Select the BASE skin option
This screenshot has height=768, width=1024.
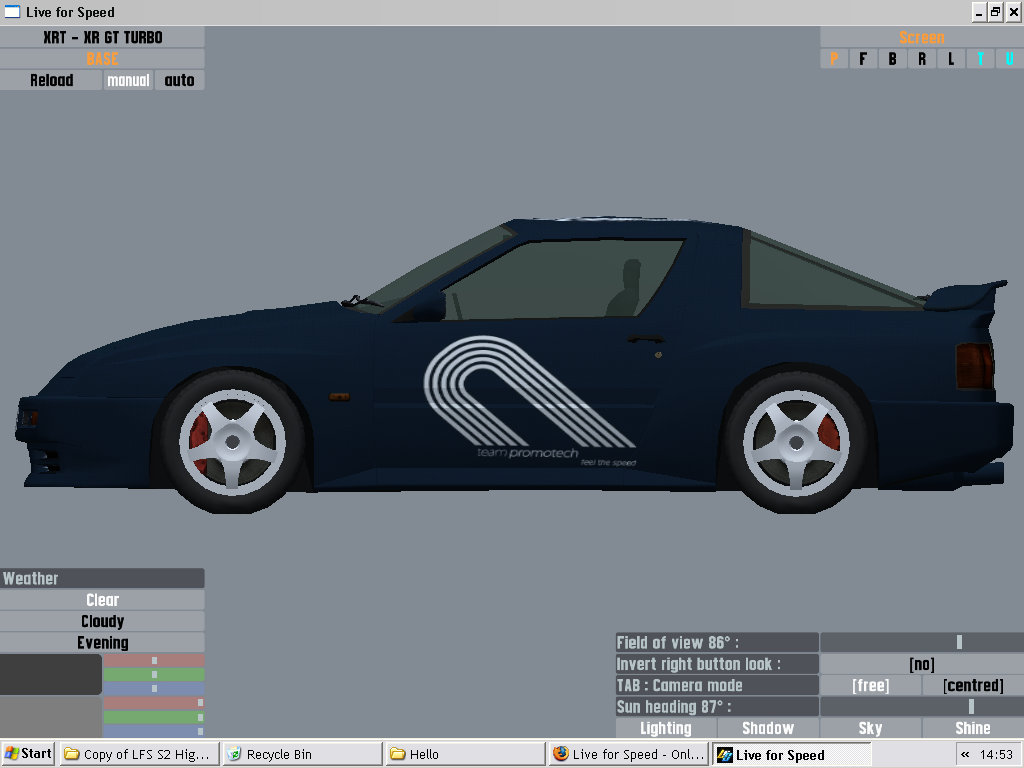[x=103, y=59]
